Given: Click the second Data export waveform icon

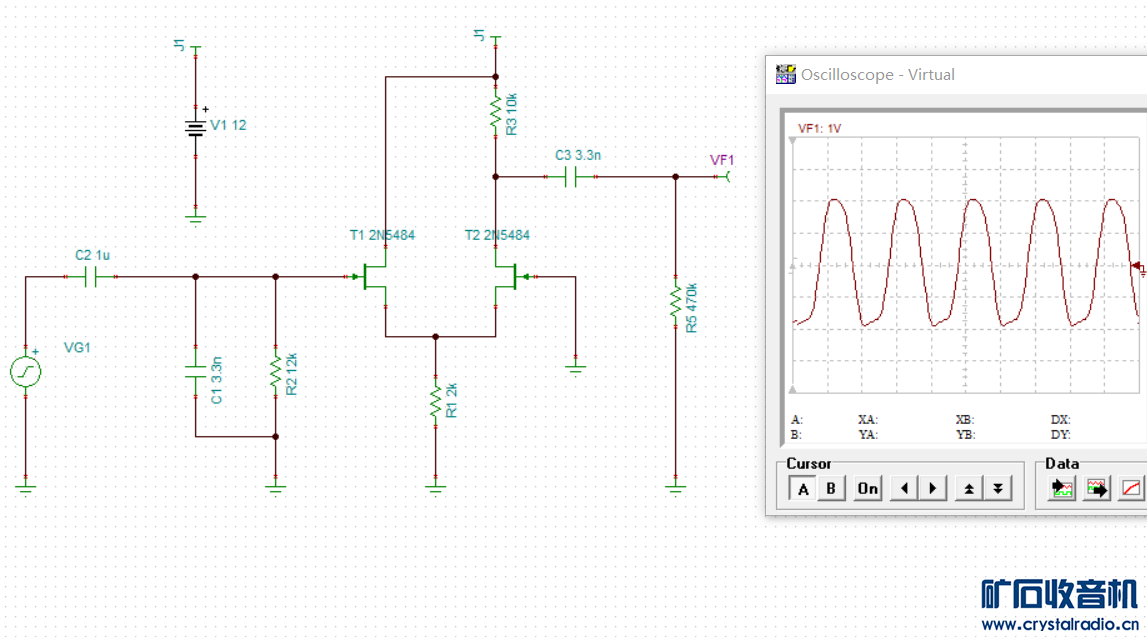Looking at the screenshot, I should [x=1097, y=489].
